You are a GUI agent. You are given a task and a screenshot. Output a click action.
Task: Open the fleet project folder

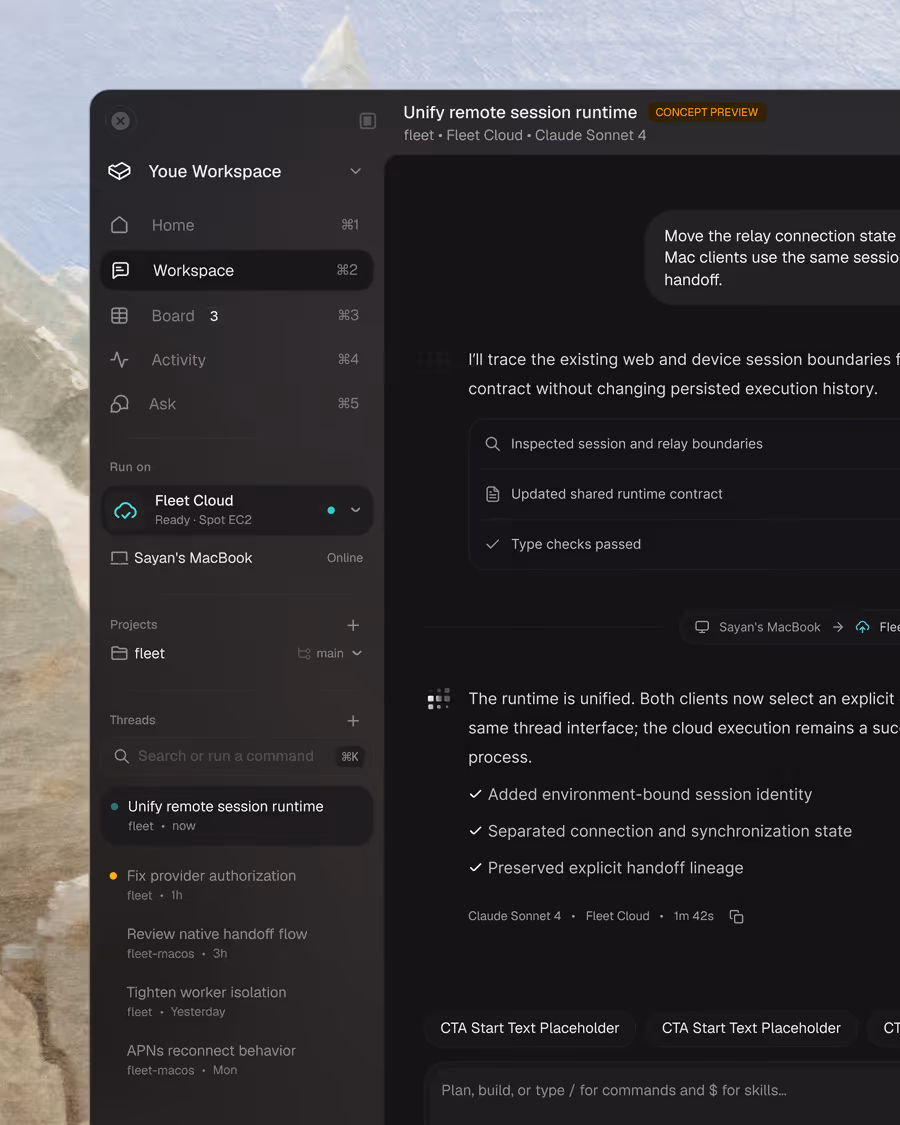[x=138, y=654]
